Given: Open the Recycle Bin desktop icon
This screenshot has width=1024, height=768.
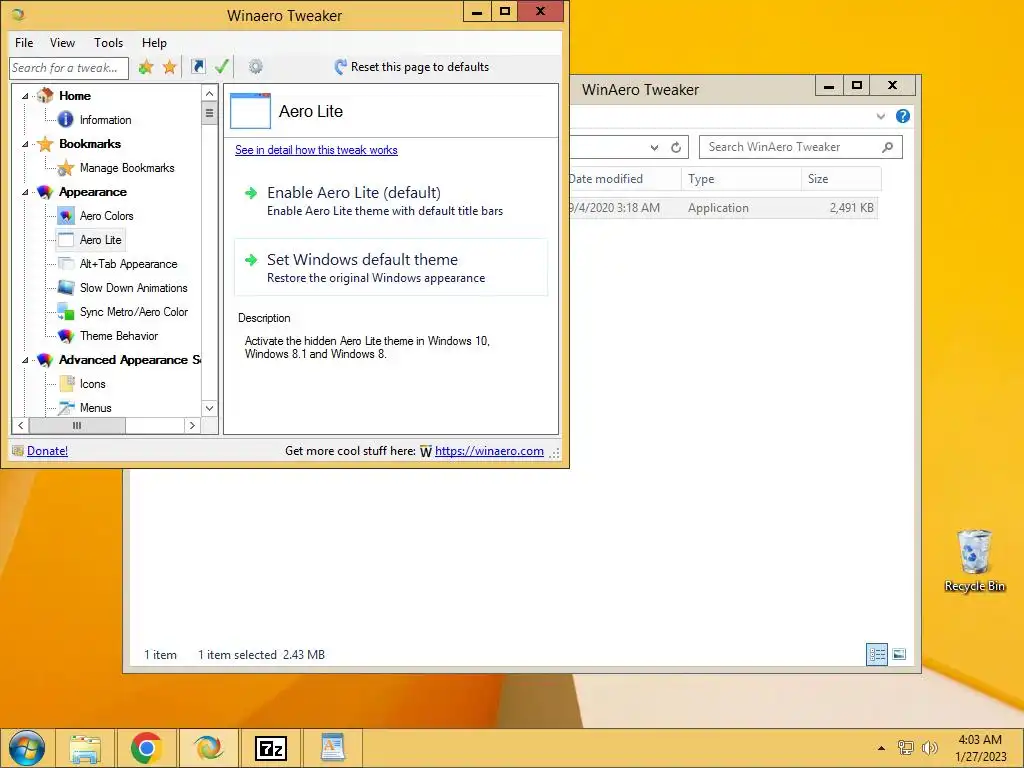Looking at the screenshot, I should [974, 561].
